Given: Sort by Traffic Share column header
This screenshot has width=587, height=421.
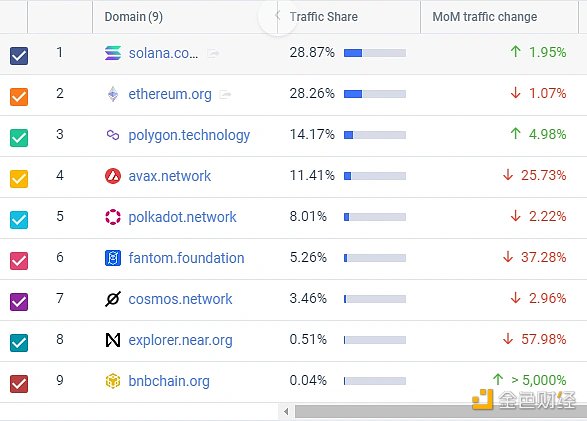Looking at the screenshot, I should 323,17.
